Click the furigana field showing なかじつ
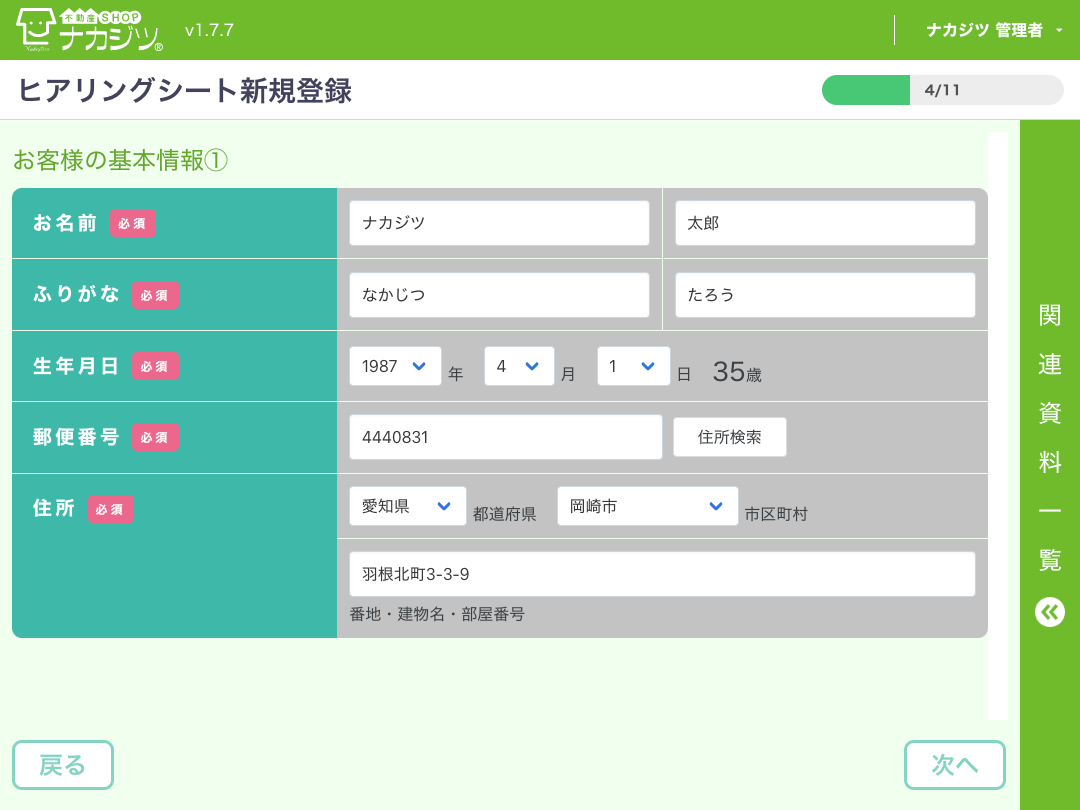1080x810 pixels. (x=499, y=294)
